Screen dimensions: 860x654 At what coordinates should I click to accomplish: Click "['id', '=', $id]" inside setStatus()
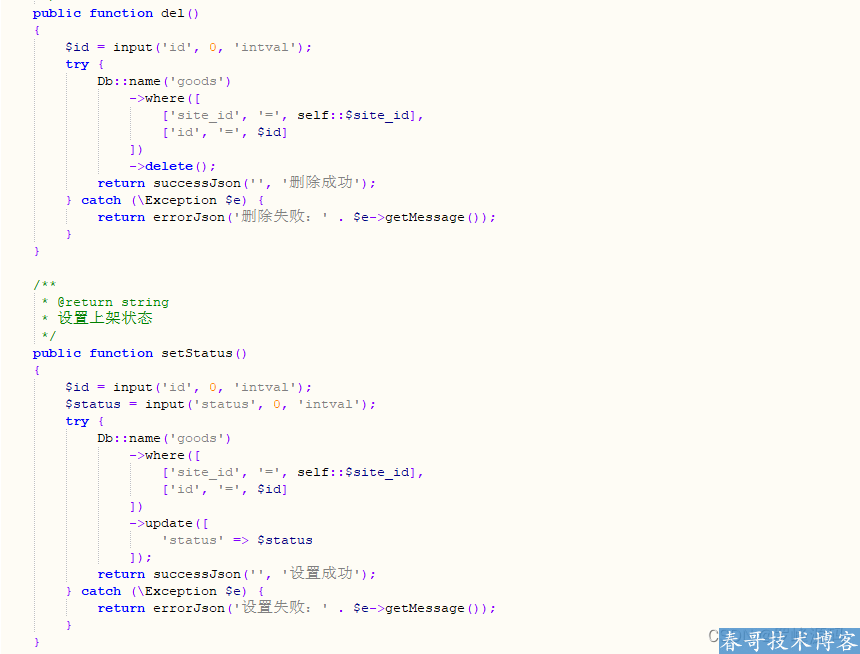pos(224,489)
